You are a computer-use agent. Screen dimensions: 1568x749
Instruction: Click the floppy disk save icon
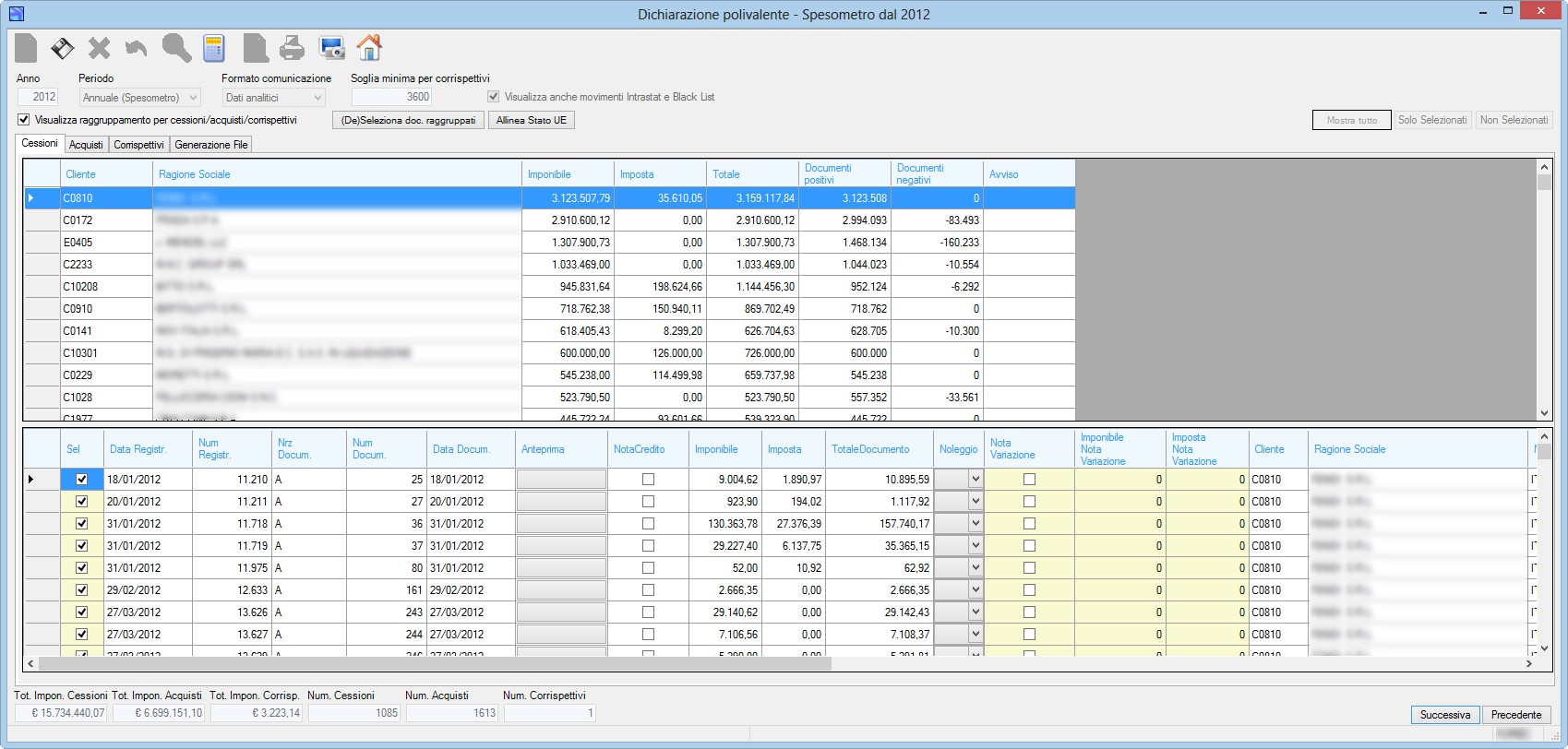pyautogui.click(x=61, y=47)
